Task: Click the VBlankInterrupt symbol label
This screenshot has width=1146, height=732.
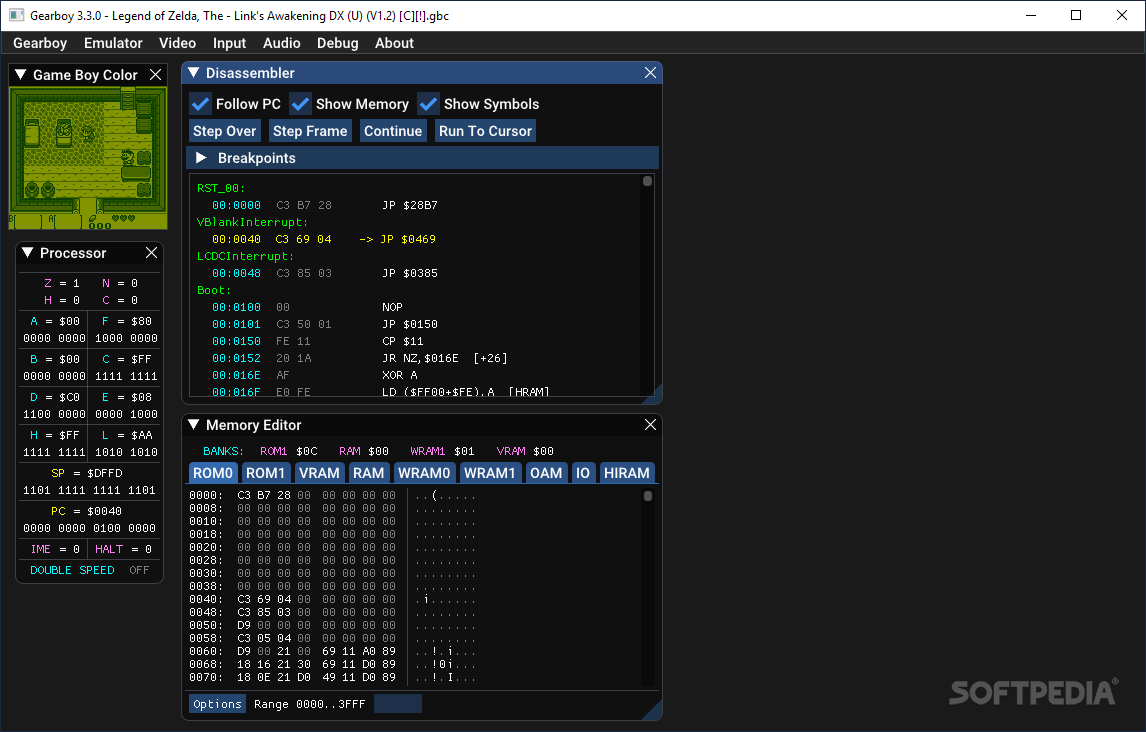Action: 252,222
